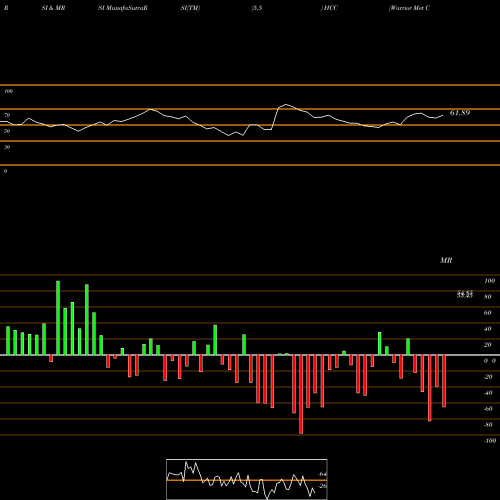Screen dimensions: 500x500
Task: Click the -20 label on MR axis
Action: [x=488, y=377]
